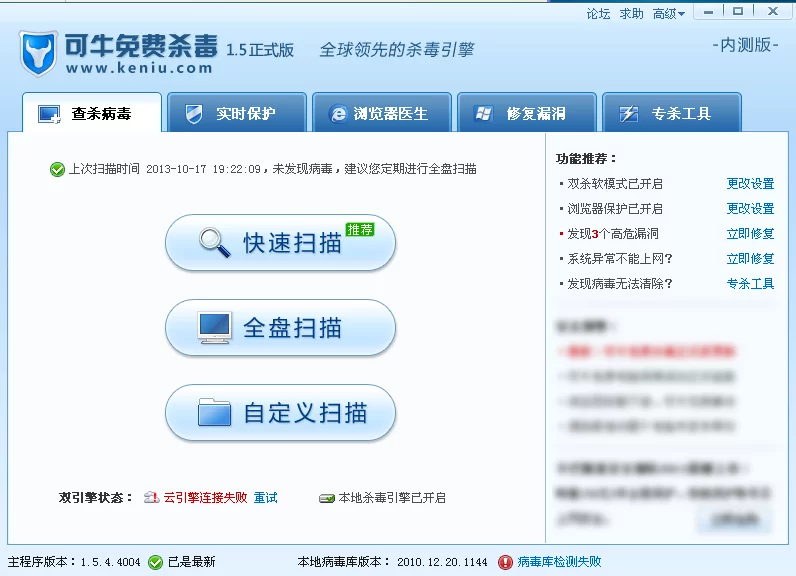
Task: Switch to the 浏览器医生 tab
Action: coord(382,113)
